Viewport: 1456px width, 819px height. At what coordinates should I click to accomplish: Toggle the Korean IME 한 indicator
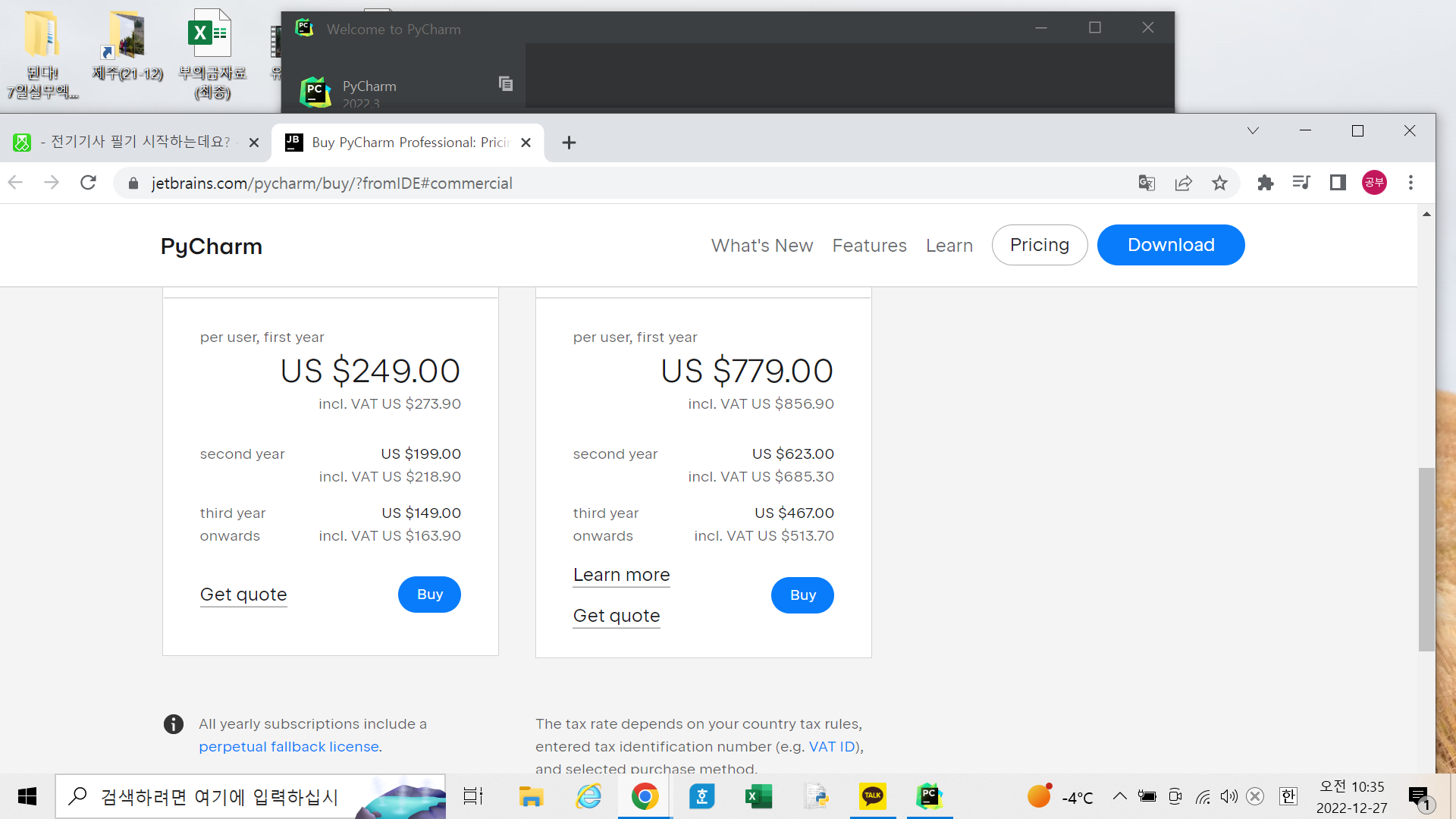click(1288, 796)
